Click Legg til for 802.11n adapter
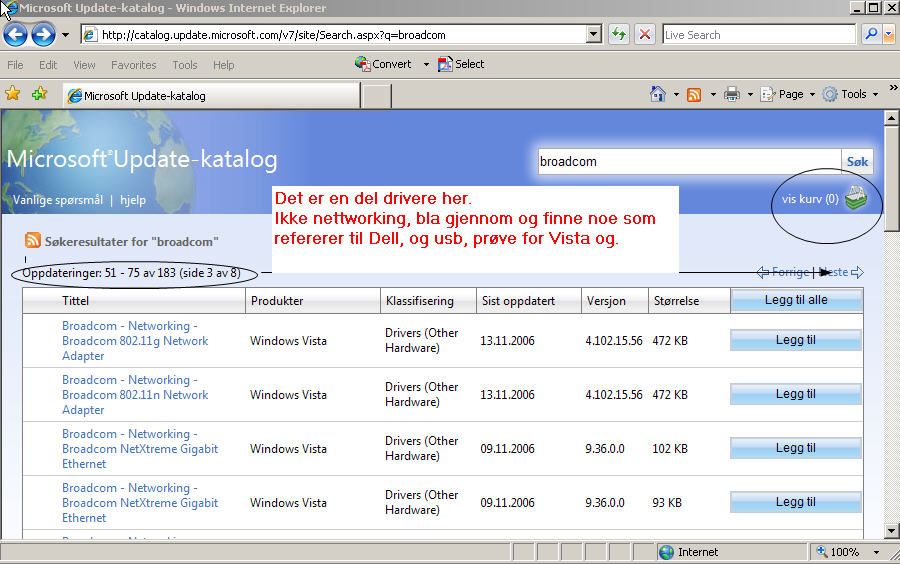900x564 pixels. tap(796, 394)
